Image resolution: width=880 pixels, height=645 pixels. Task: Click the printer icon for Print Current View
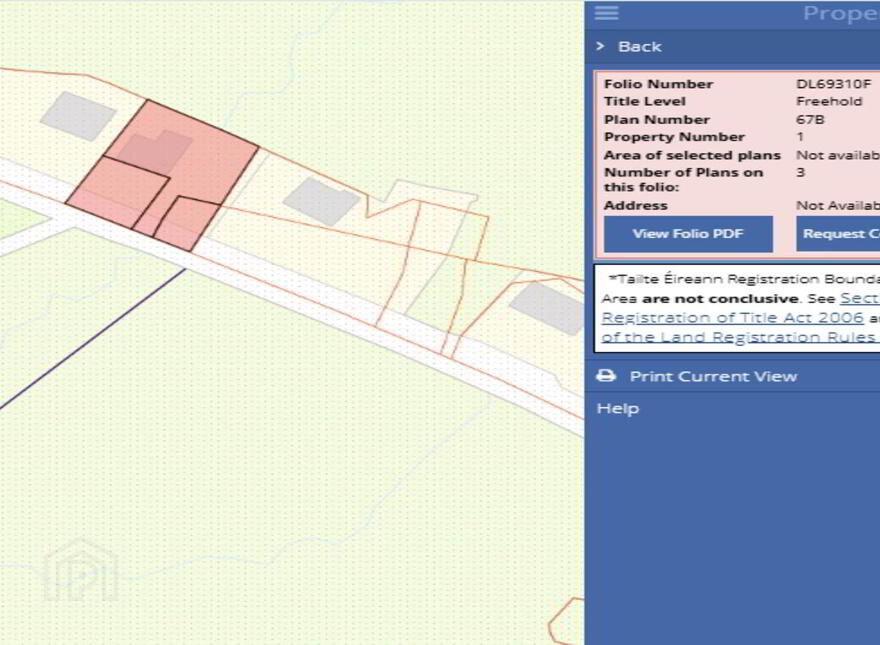[606, 376]
